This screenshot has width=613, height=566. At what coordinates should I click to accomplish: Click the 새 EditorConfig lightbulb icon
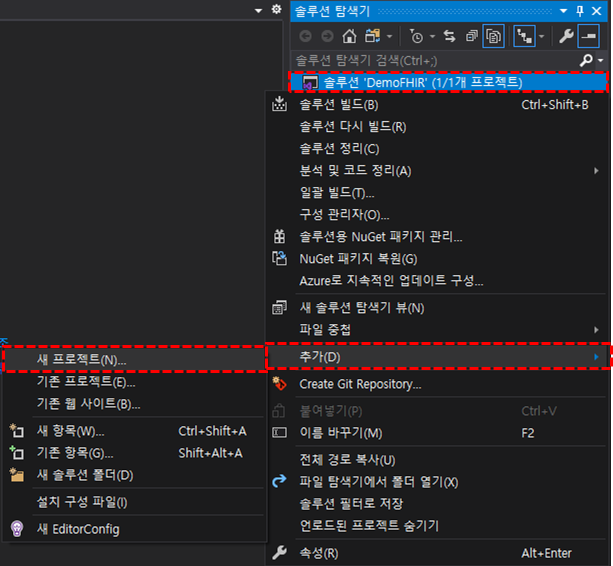point(17,529)
